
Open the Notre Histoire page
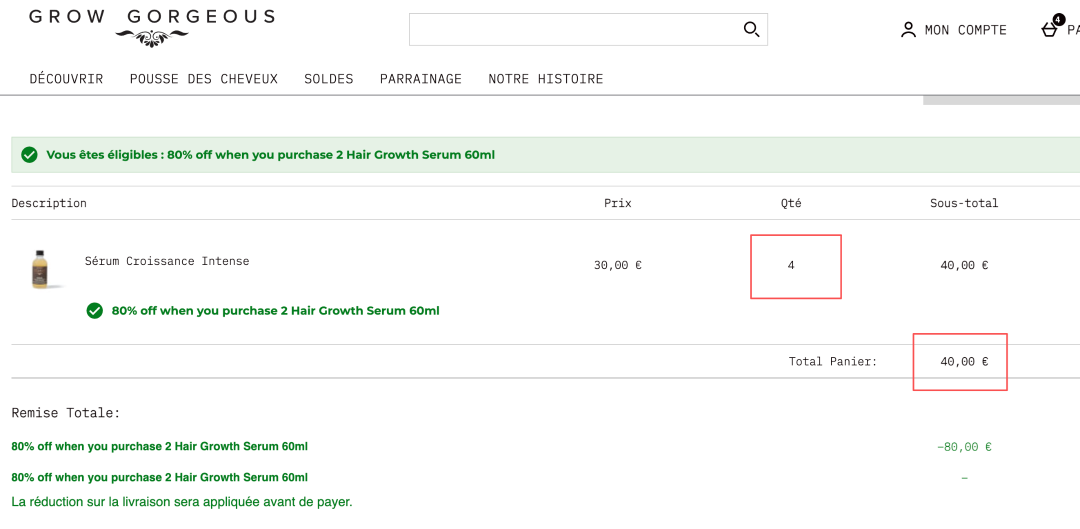[x=546, y=79]
